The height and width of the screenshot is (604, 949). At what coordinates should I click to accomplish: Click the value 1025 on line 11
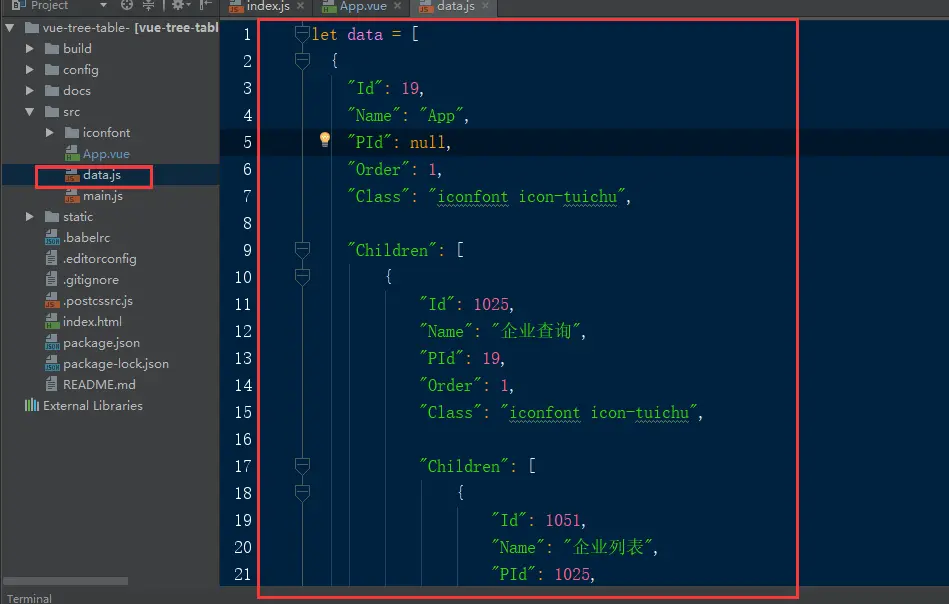click(x=491, y=304)
